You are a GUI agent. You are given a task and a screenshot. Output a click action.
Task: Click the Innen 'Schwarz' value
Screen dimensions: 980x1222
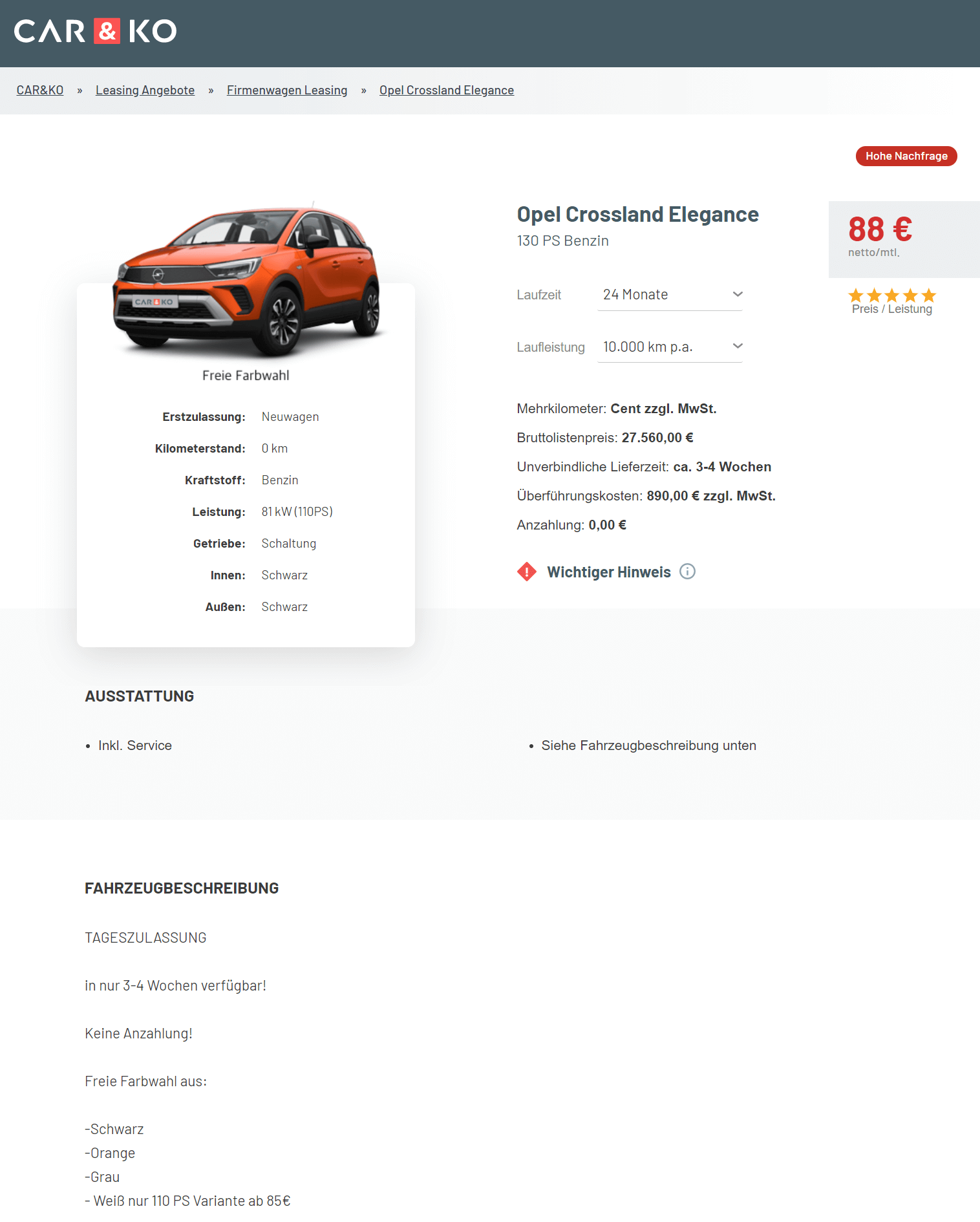tap(284, 575)
